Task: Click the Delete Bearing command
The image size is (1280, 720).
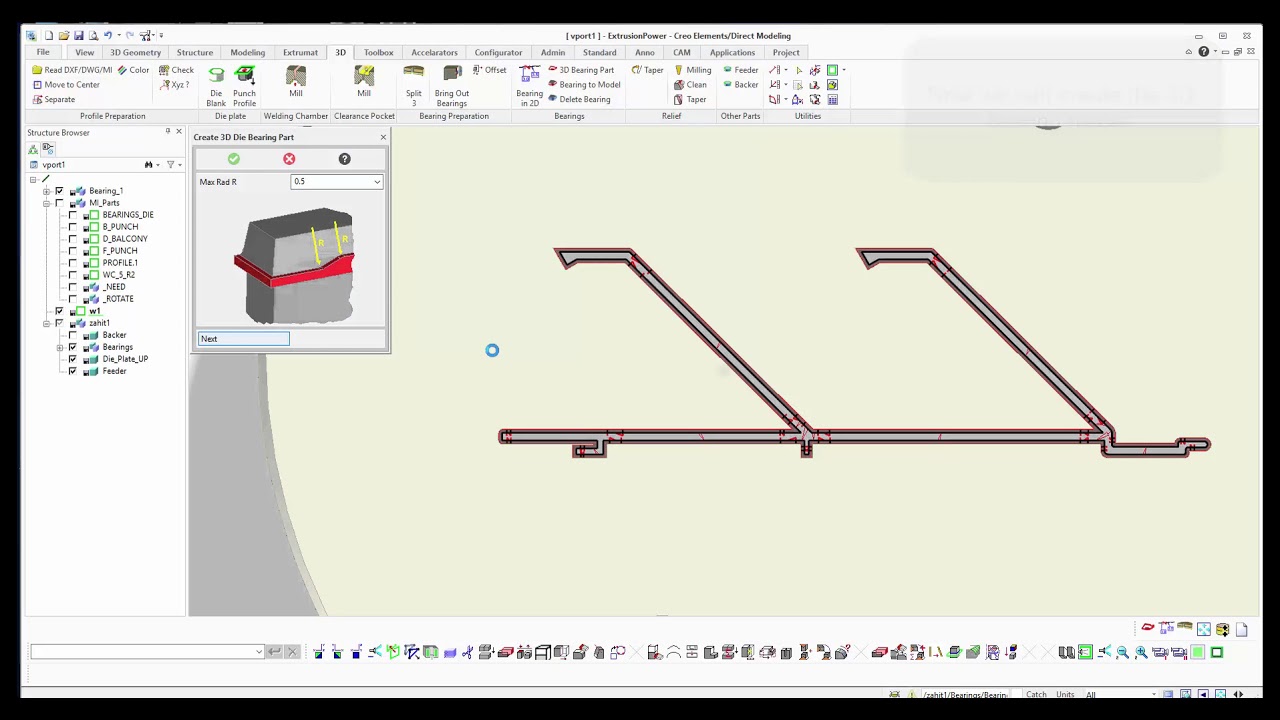Action: coord(579,100)
